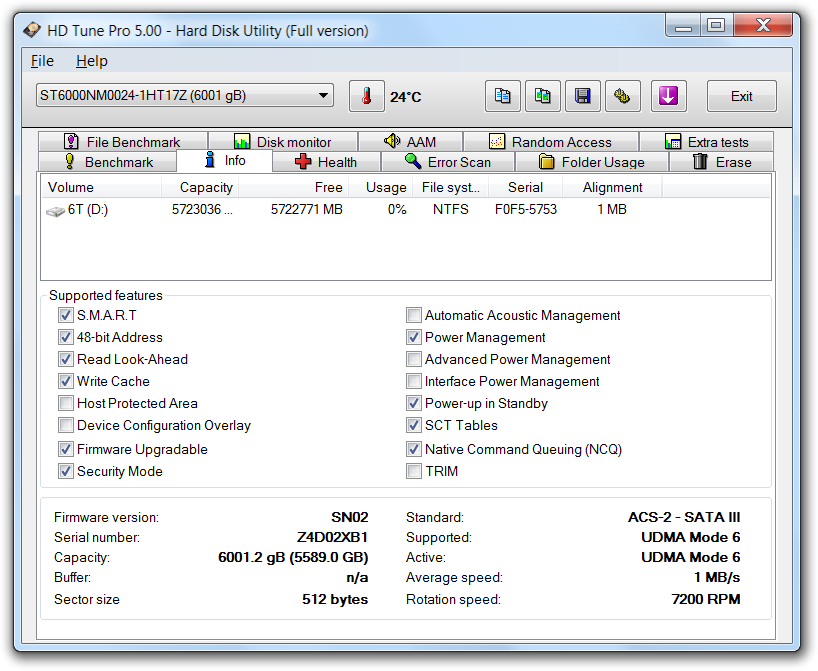Click the purple down-arrow icon
The height and width of the screenshot is (671, 818).
click(x=668, y=97)
